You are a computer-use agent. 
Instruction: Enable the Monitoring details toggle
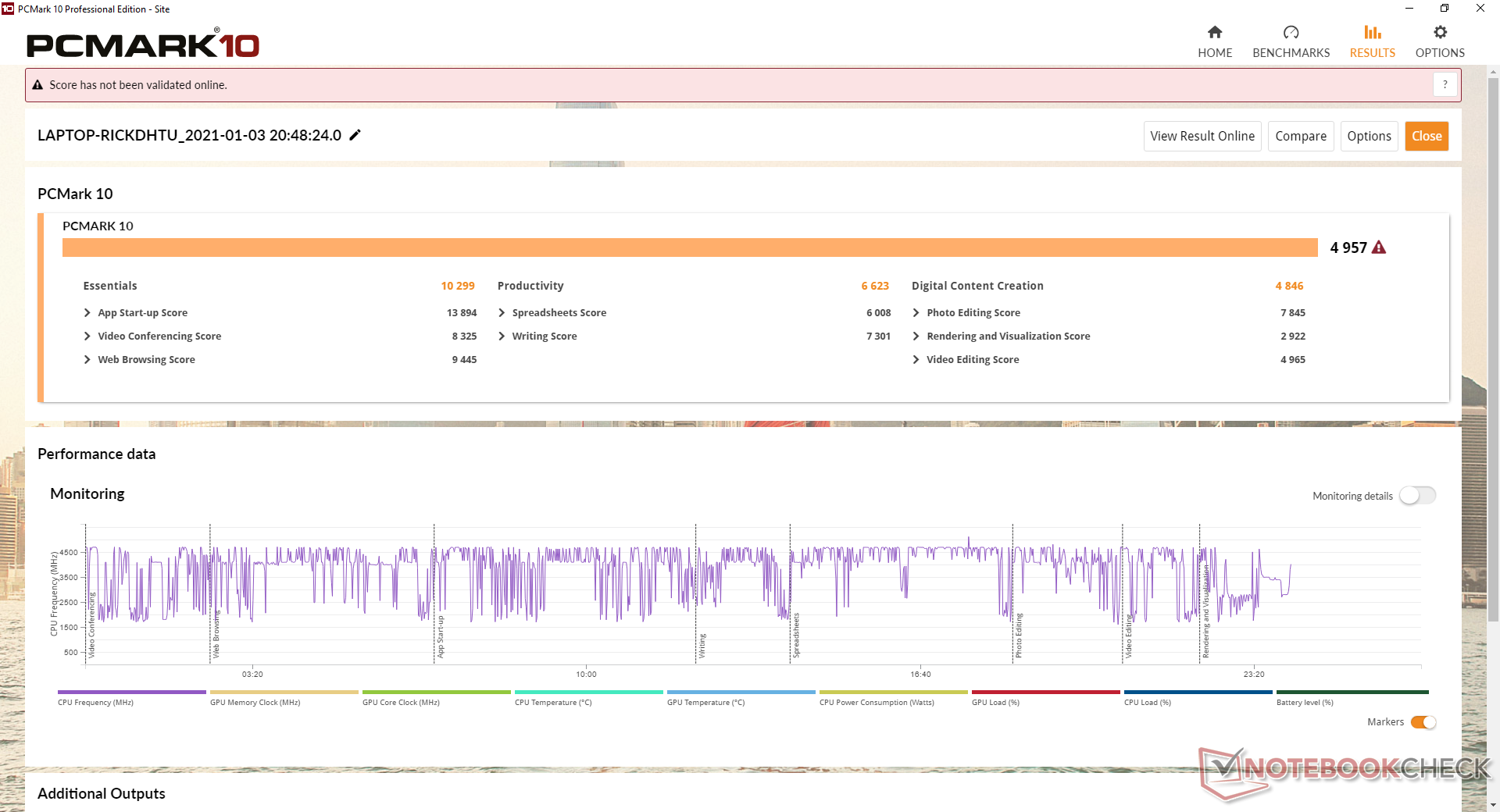coord(1417,496)
